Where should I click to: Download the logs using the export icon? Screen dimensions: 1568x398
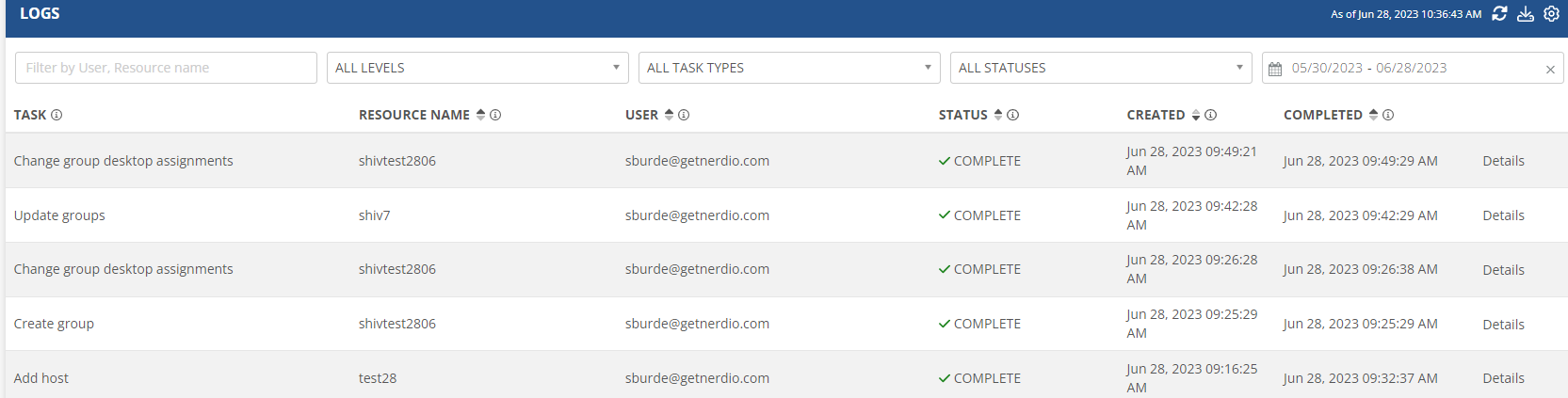point(1526,13)
